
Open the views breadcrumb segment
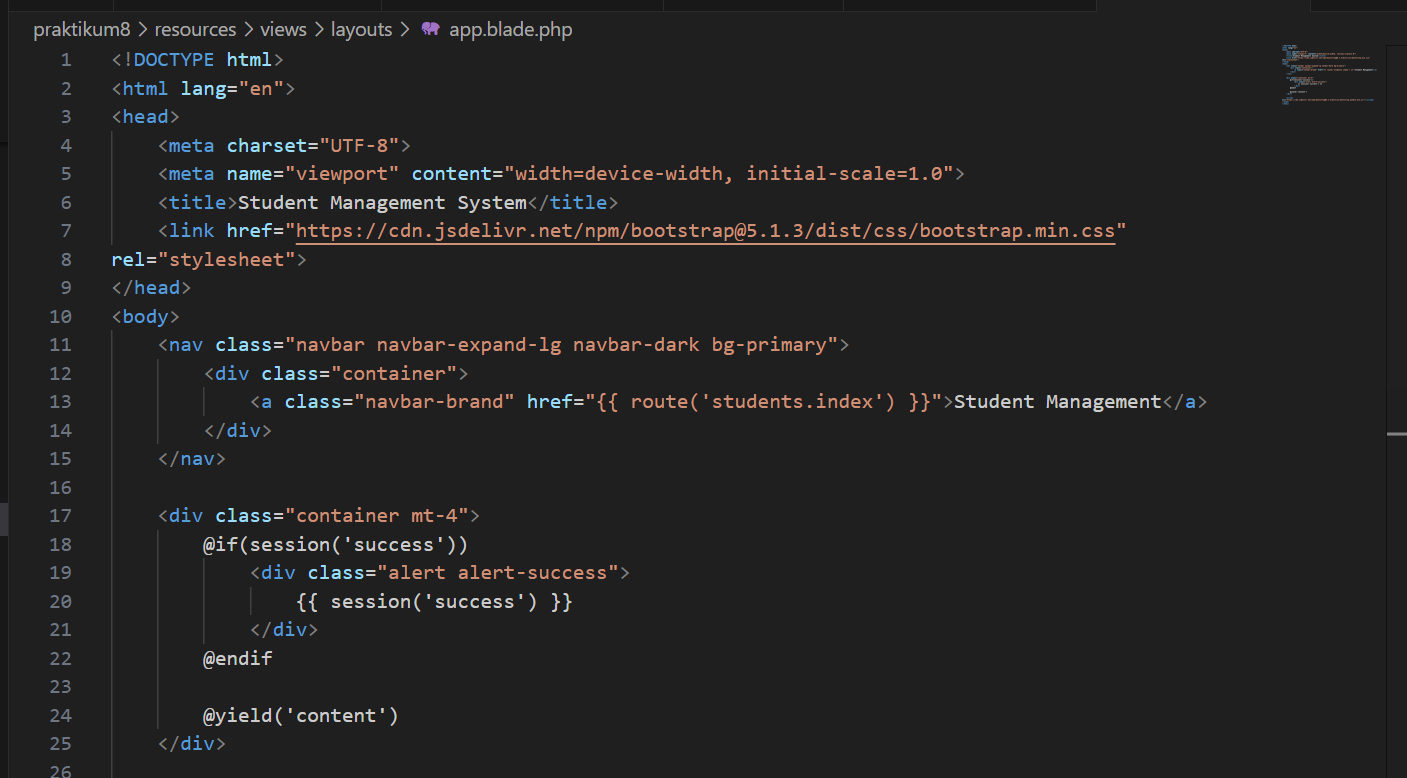[x=283, y=29]
